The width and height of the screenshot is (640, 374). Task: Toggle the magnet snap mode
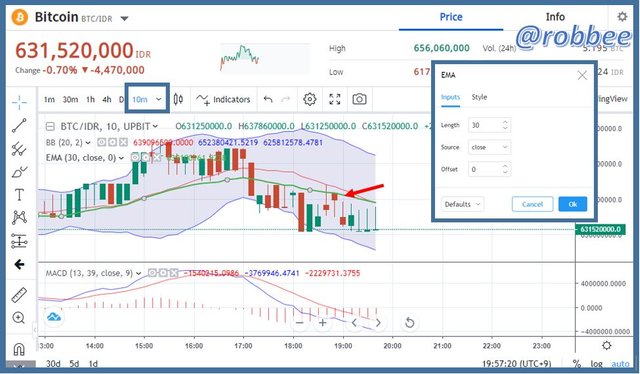(x=19, y=349)
